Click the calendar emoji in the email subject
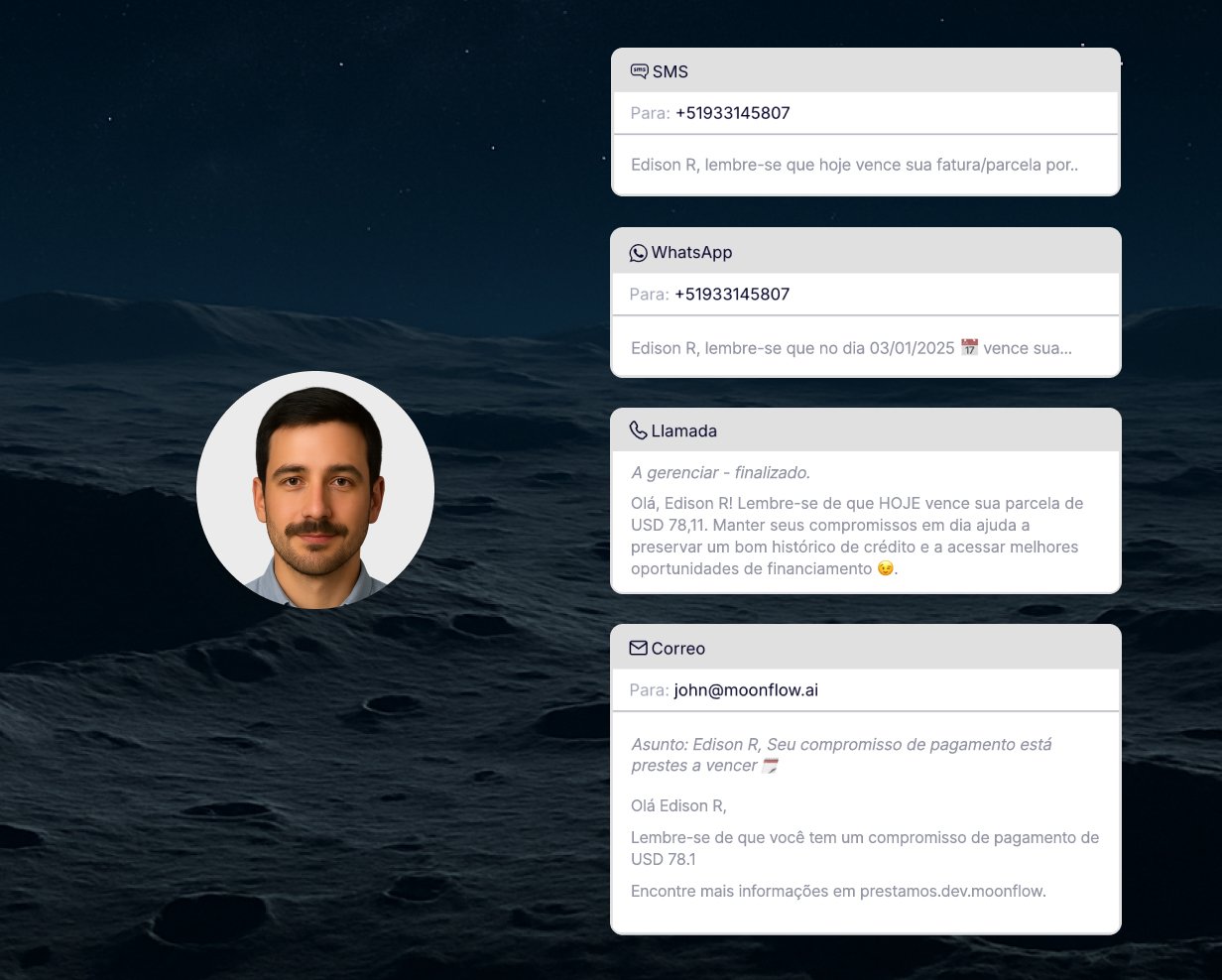The image size is (1222, 980). [770, 766]
